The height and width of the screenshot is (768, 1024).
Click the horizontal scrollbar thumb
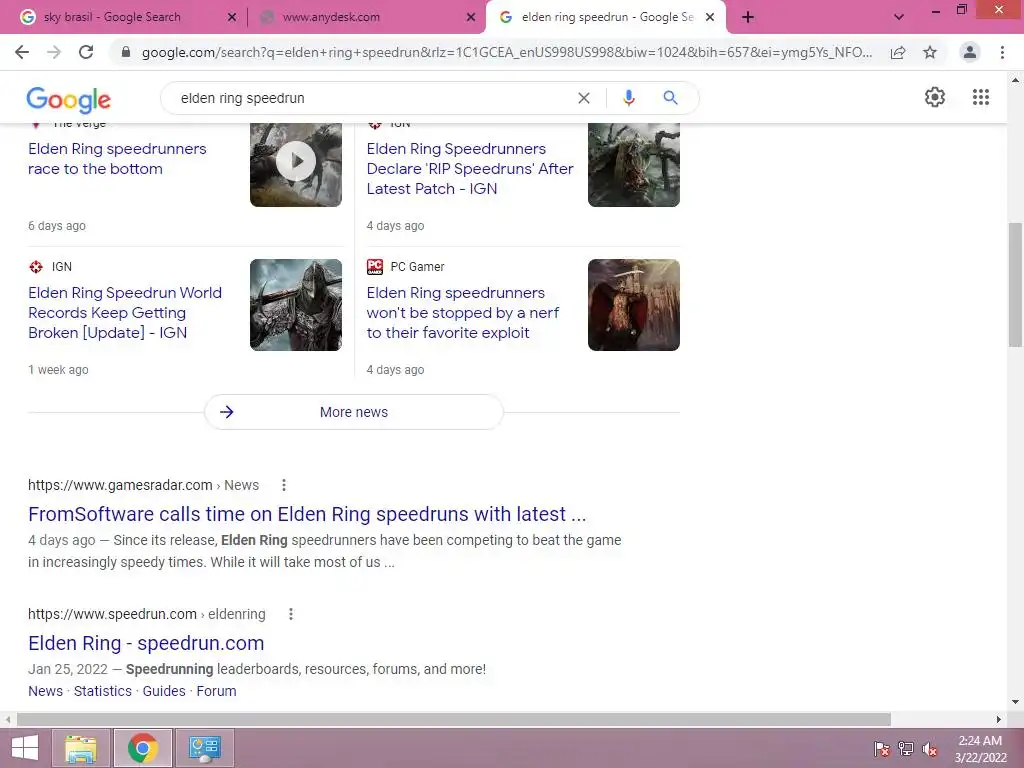[454, 719]
